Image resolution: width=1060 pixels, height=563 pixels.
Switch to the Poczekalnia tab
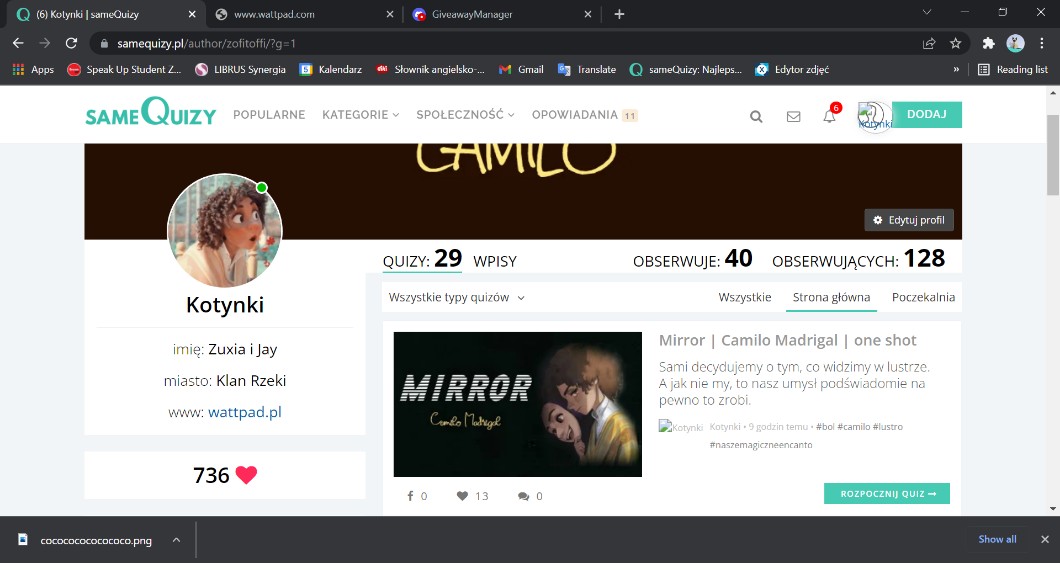click(922, 297)
